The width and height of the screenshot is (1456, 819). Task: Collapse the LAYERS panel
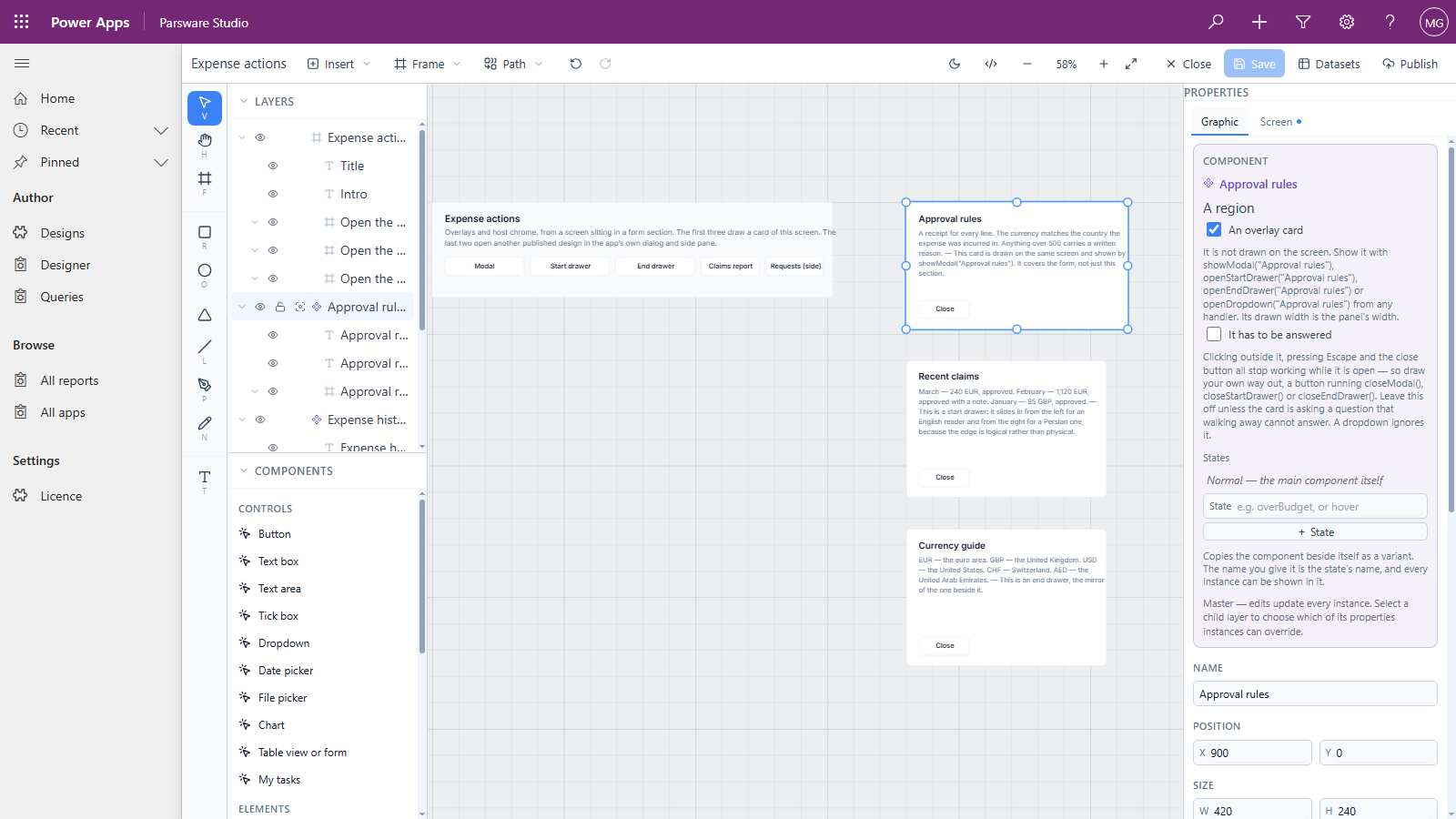point(244,101)
